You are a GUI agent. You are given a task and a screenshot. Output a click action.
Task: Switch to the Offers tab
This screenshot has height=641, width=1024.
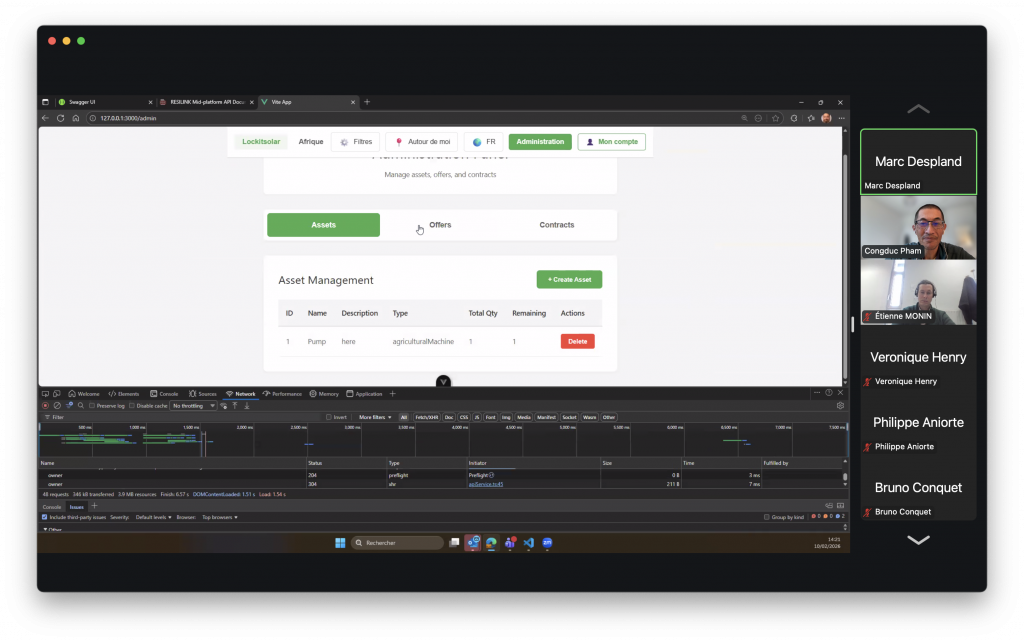440,225
